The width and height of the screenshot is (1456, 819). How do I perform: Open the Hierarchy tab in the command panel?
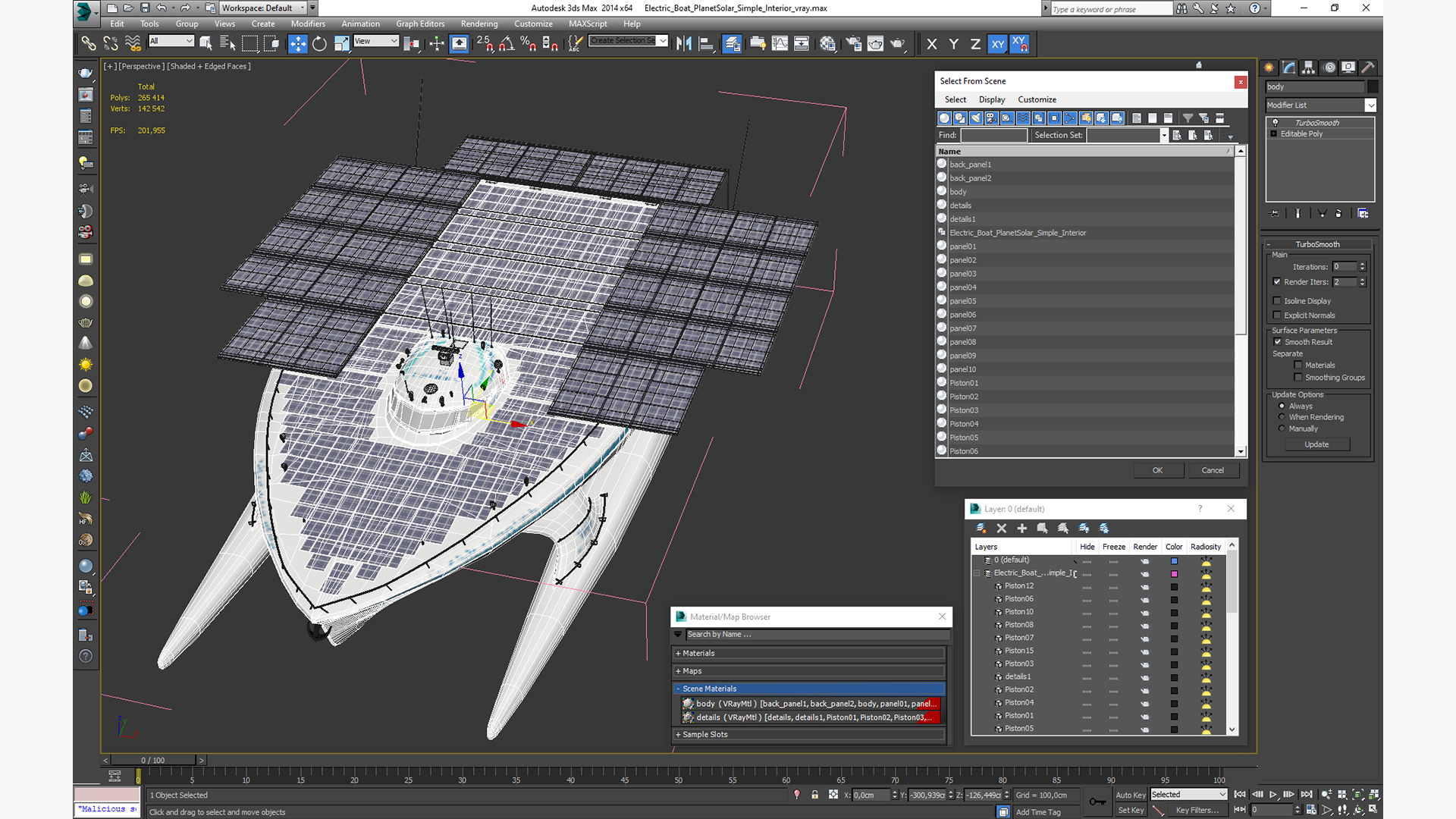1309,67
